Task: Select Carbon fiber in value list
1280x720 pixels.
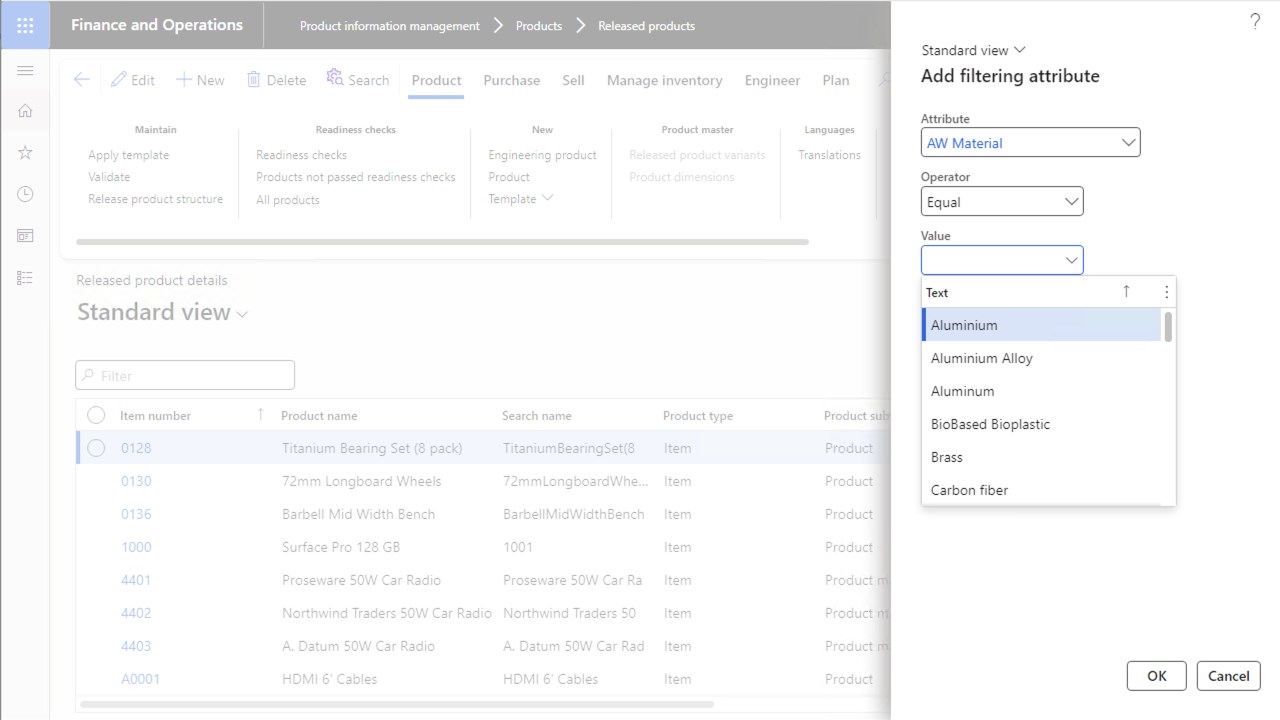Action: (x=1042, y=490)
